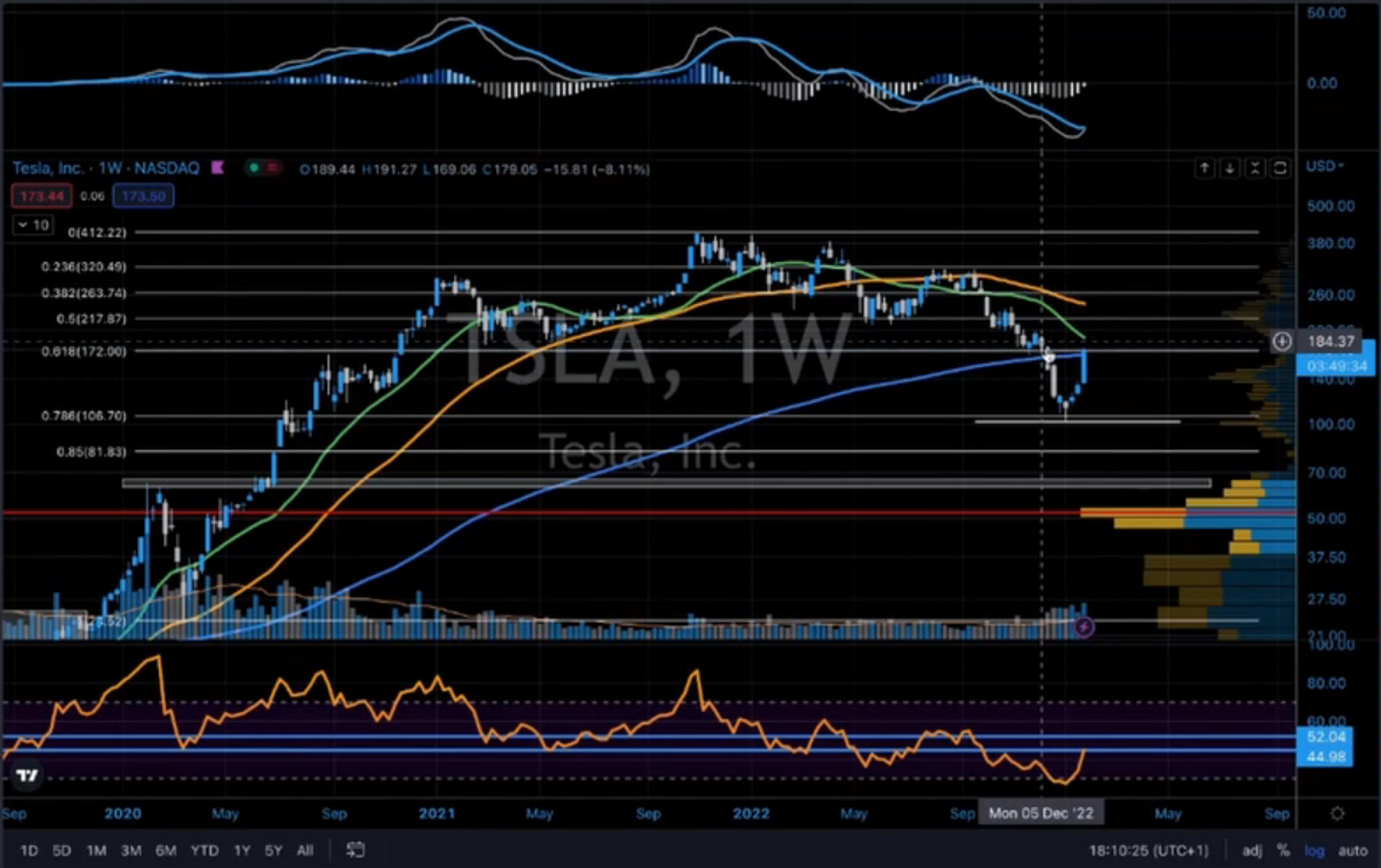This screenshot has width=1381, height=868.
Task: Click the TradingView logo
Action: pos(28,775)
